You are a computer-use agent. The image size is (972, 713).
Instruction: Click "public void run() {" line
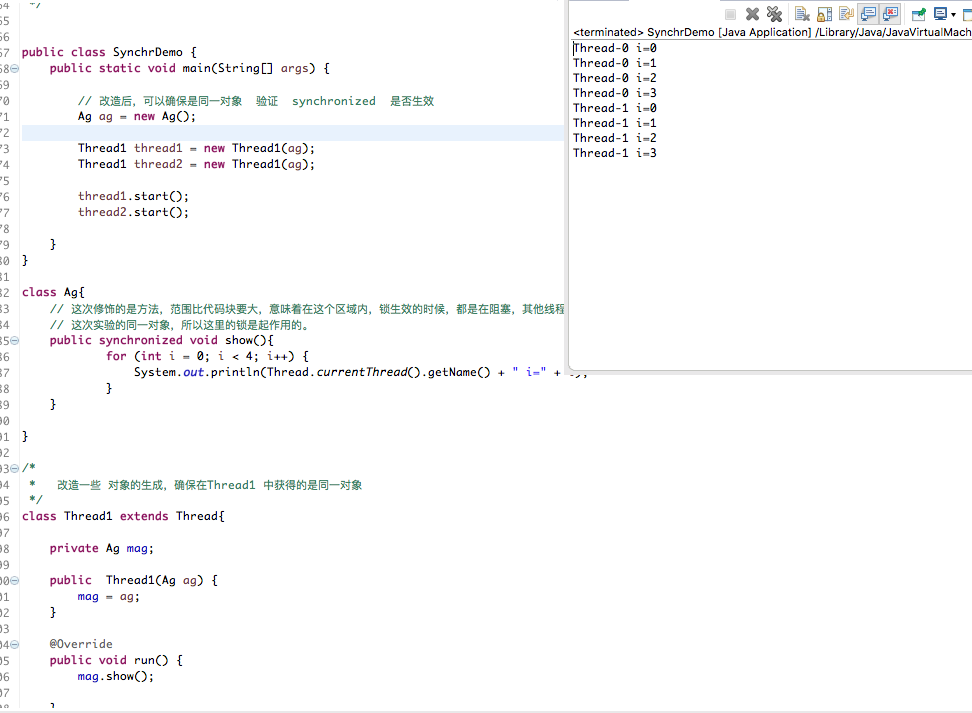116,660
